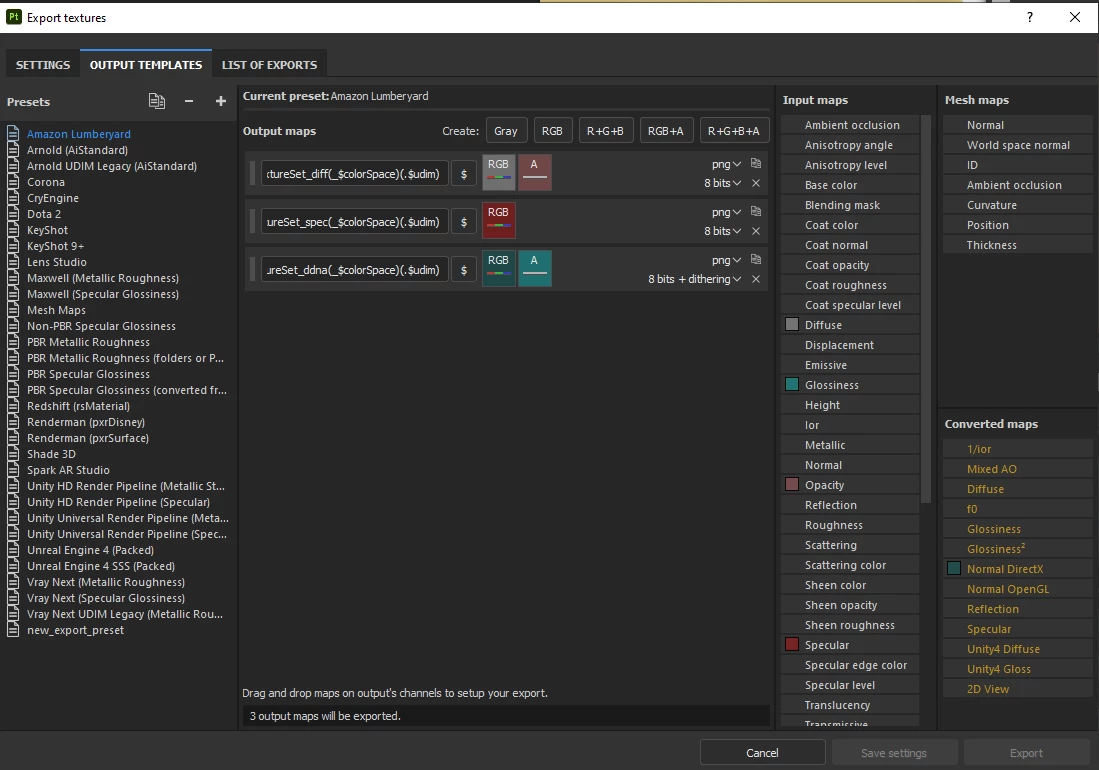Edit the spec output map name field

point(355,222)
